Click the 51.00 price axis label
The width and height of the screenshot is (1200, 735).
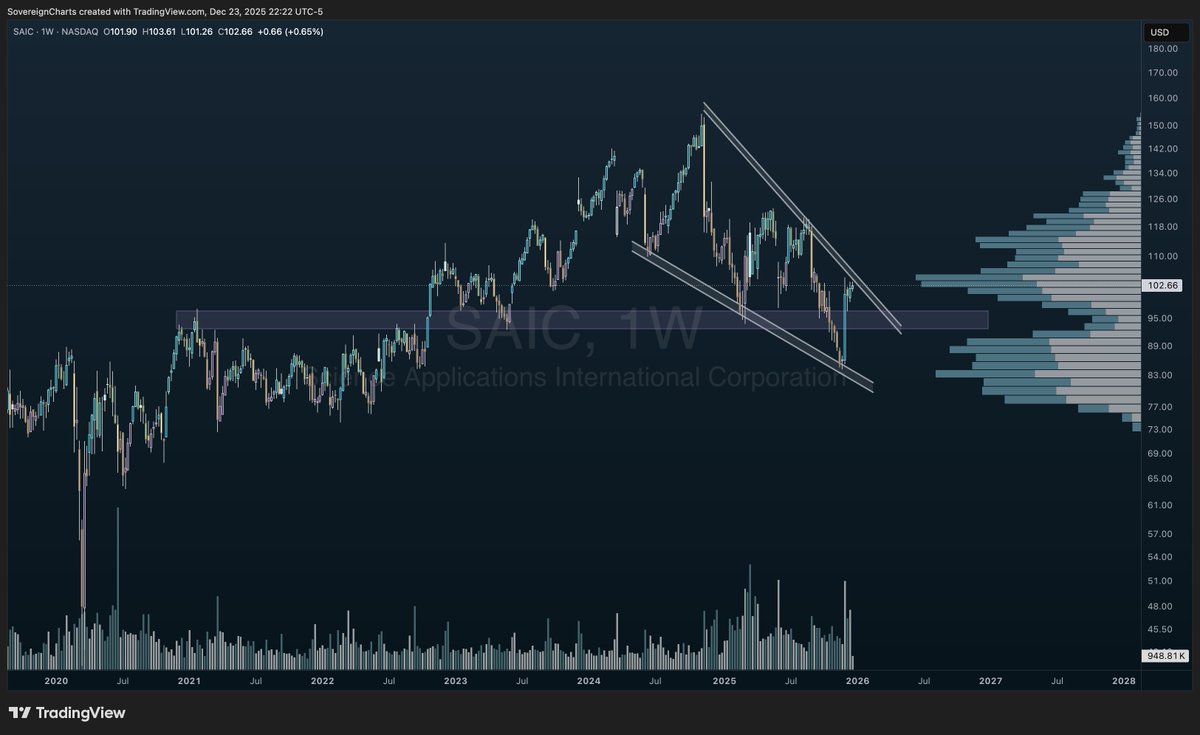coord(1160,581)
